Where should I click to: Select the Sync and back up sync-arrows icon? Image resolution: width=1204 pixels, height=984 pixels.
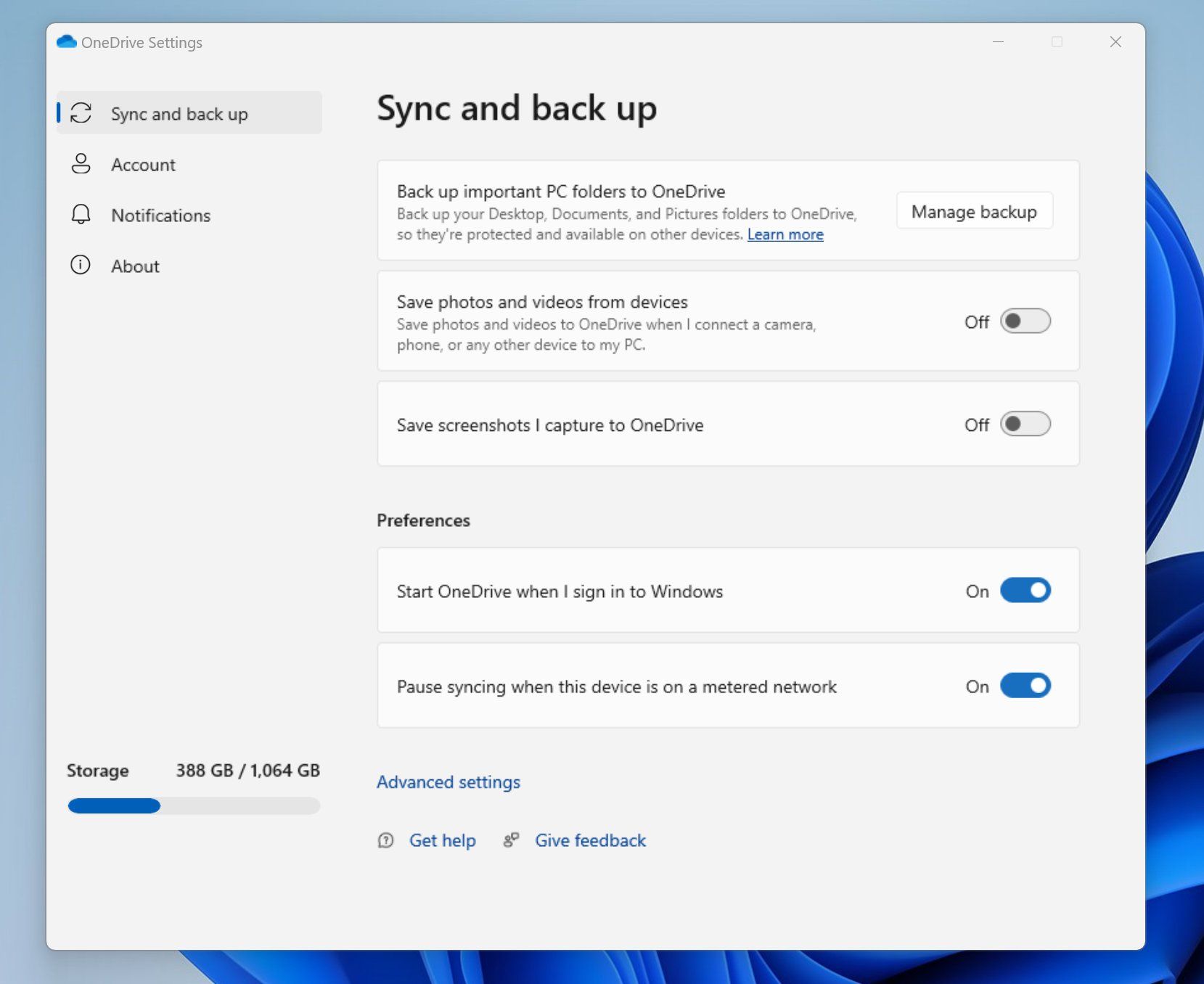(x=81, y=113)
